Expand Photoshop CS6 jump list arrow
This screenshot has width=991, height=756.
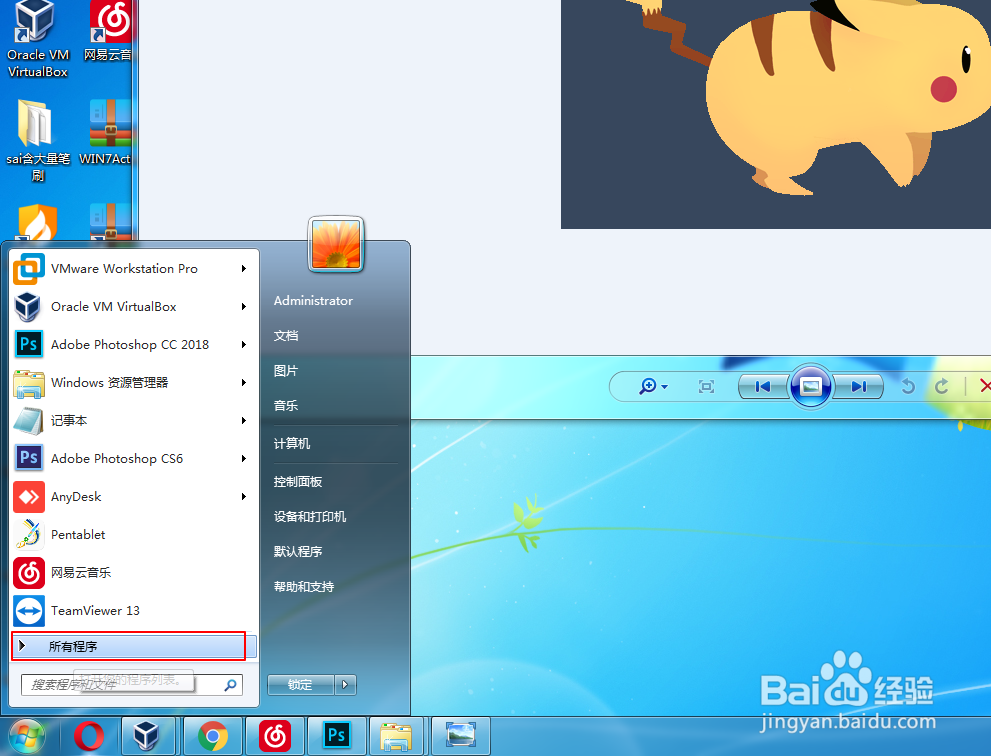coord(244,458)
